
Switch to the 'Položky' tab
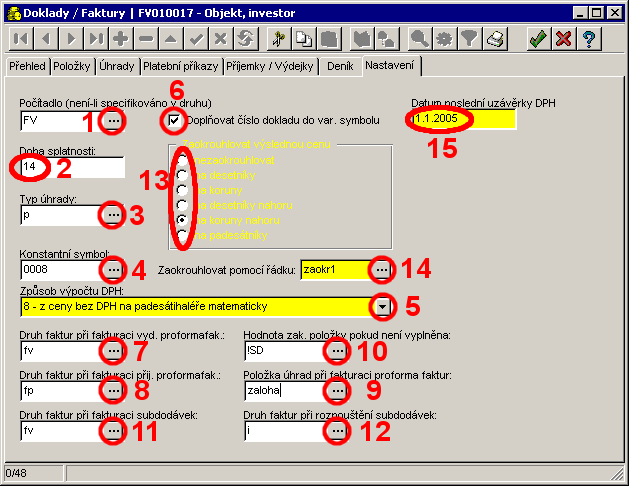(73, 66)
